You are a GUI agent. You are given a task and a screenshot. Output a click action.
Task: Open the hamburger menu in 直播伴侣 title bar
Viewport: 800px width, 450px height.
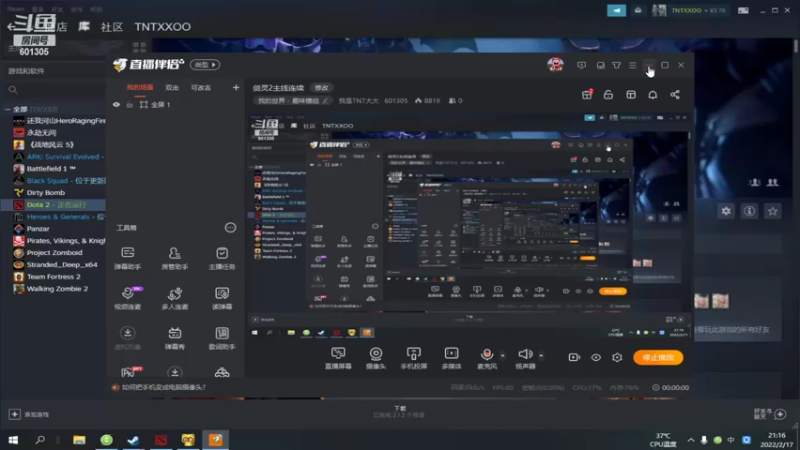[x=633, y=65]
